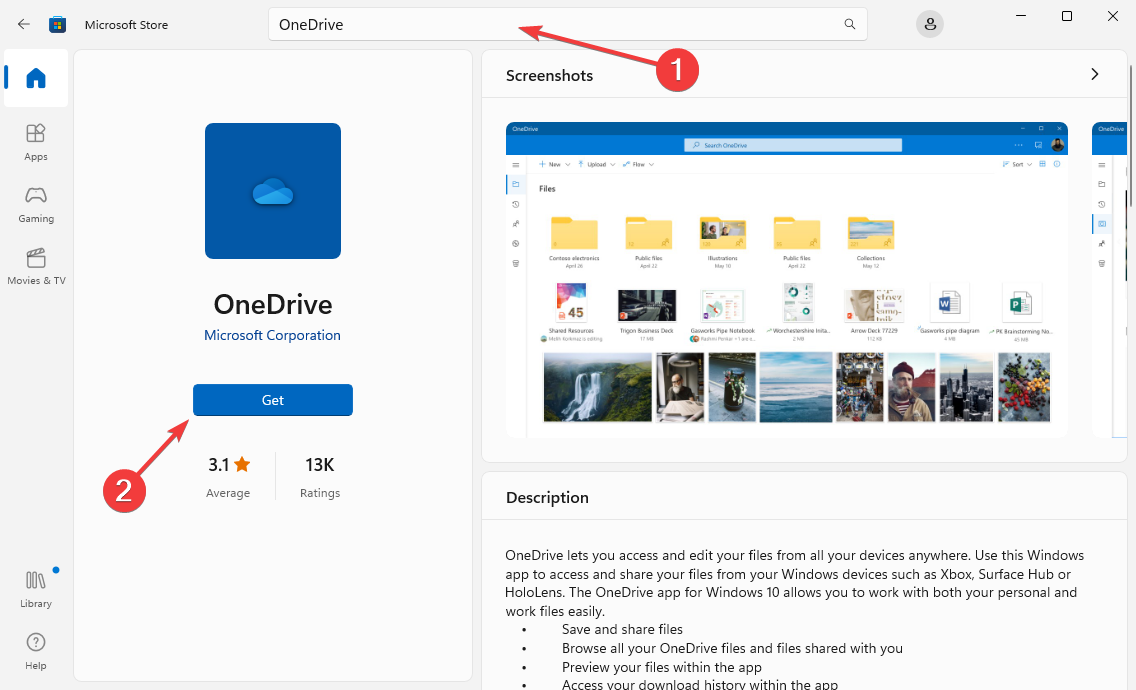The width and height of the screenshot is (1136, 690).
Task: Go back using the back arrow
Action: pos(24,24)
